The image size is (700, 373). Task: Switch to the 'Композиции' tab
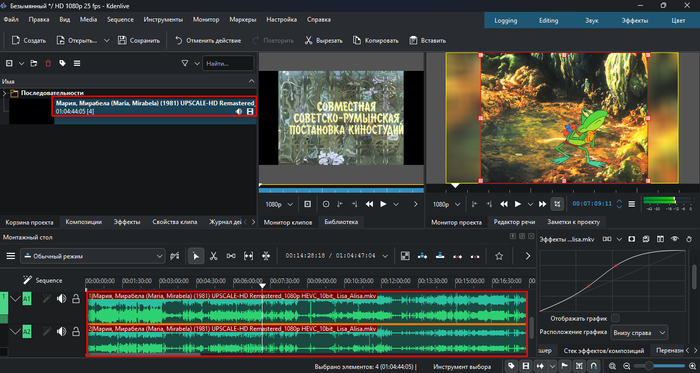tap(83, 222)
